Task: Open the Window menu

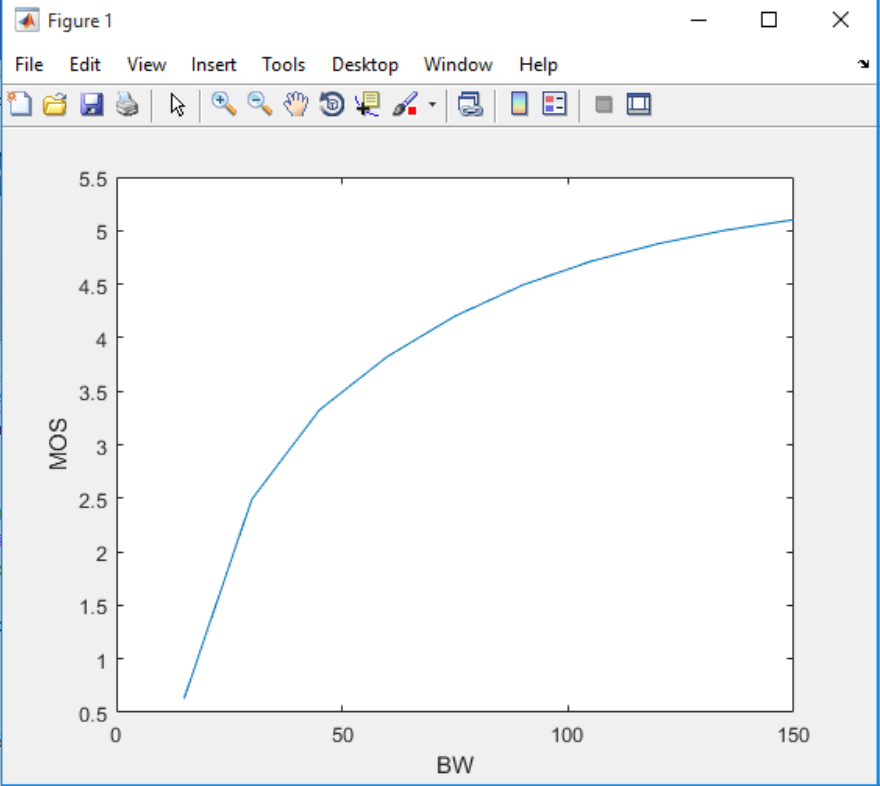Action: click(458, 65)
